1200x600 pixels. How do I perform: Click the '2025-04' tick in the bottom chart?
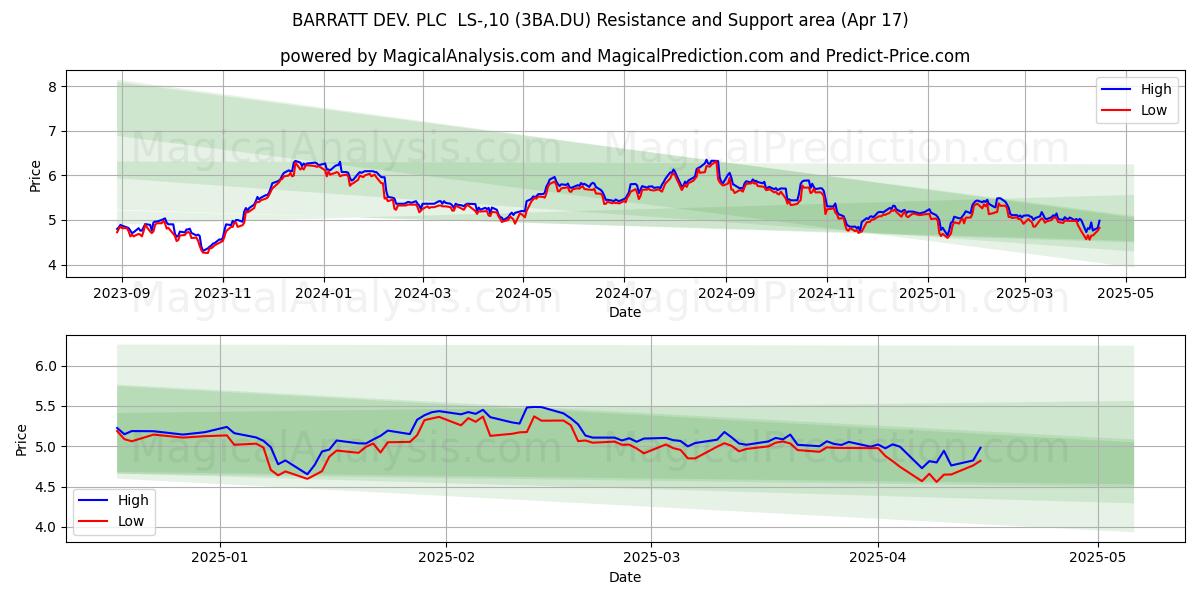pyautogui.click(x=878, y=558)
